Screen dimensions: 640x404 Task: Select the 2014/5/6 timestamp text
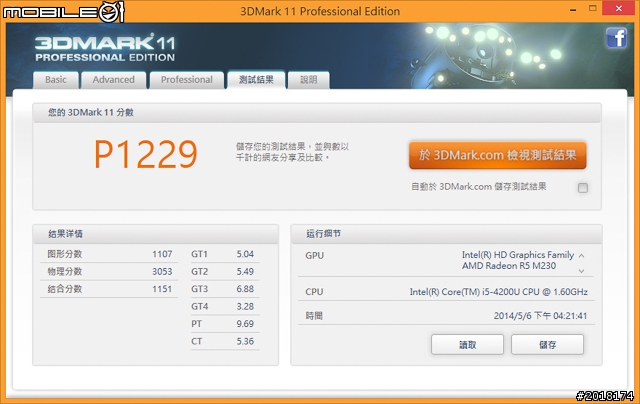pos(540,316)
